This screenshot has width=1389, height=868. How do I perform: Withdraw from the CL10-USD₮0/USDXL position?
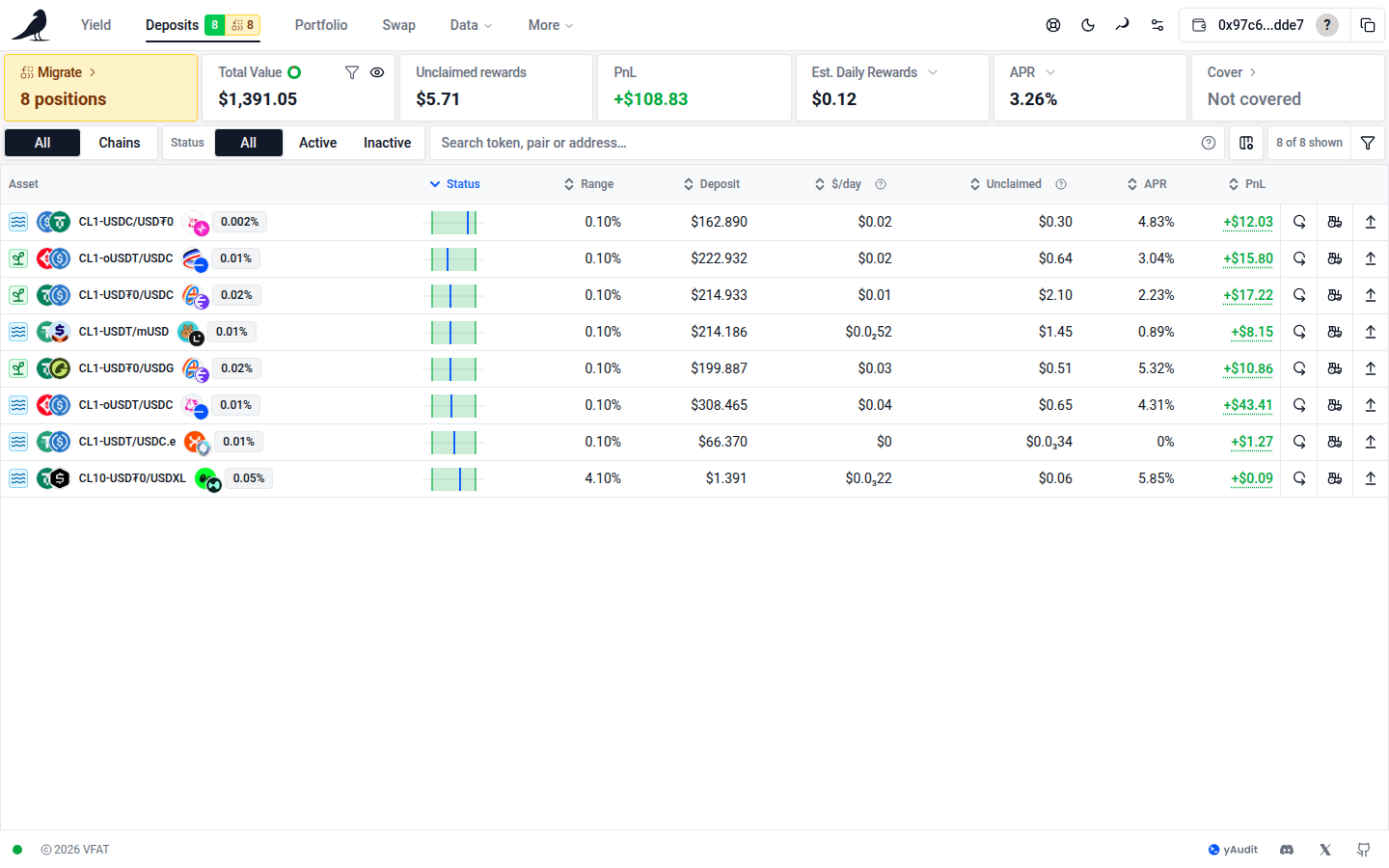point(1371,478)
